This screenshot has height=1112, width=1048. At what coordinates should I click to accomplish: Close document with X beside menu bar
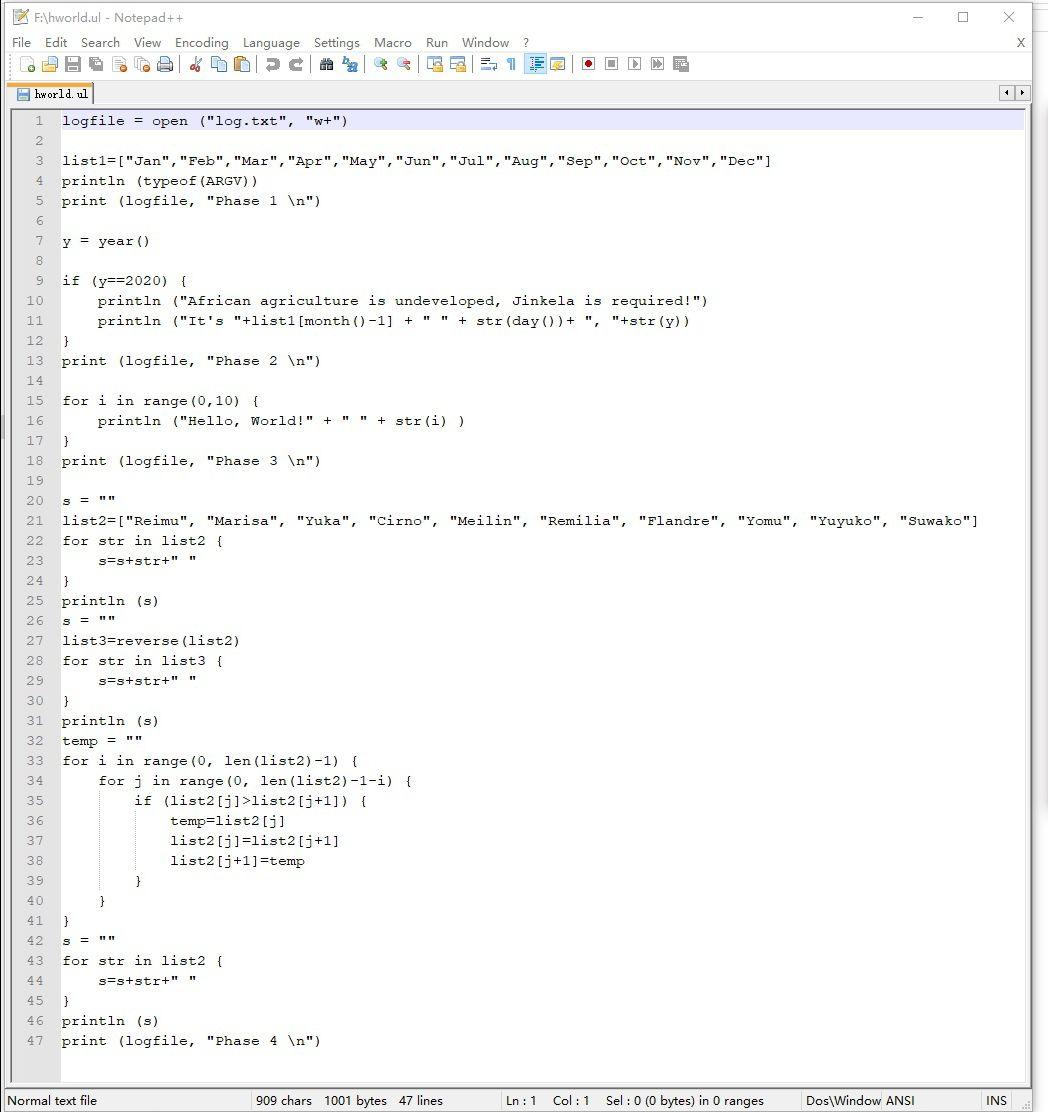click(x=1021, y=43)
